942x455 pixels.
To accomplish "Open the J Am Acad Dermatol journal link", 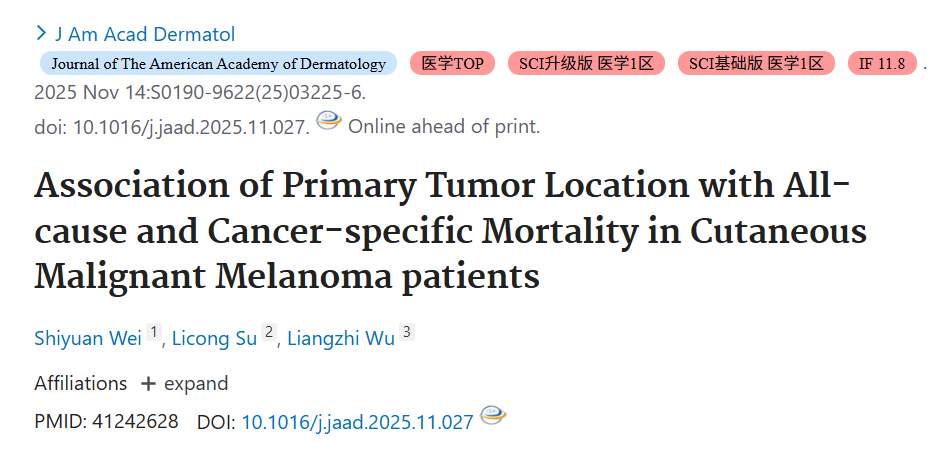I will [x=145, y=34].
